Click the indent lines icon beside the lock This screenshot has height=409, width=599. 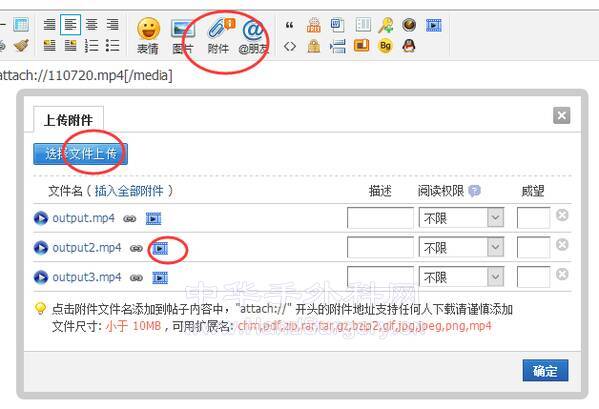coord(338,46)
